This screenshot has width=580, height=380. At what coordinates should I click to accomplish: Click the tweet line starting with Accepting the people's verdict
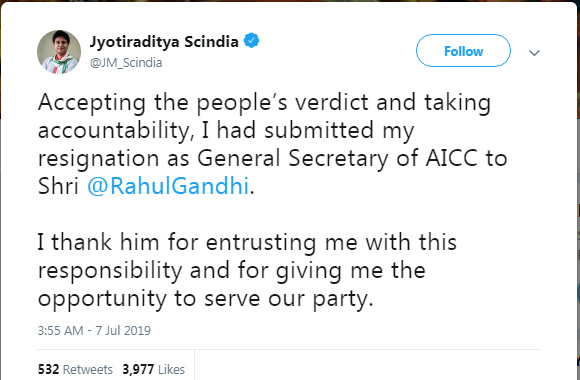point(264,103)
